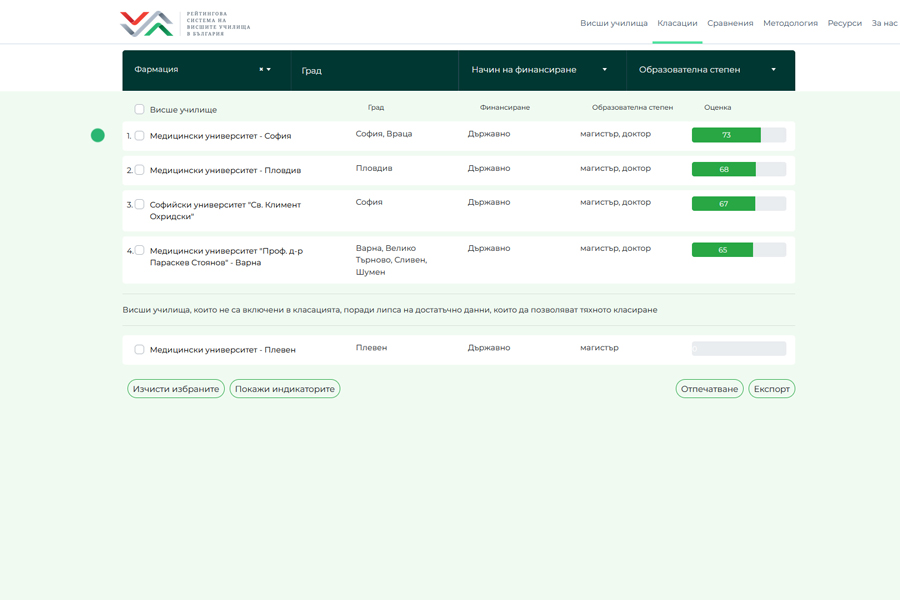Click the score bar showing 67
This screenshot has width=900, height=600.
(739, 204)
